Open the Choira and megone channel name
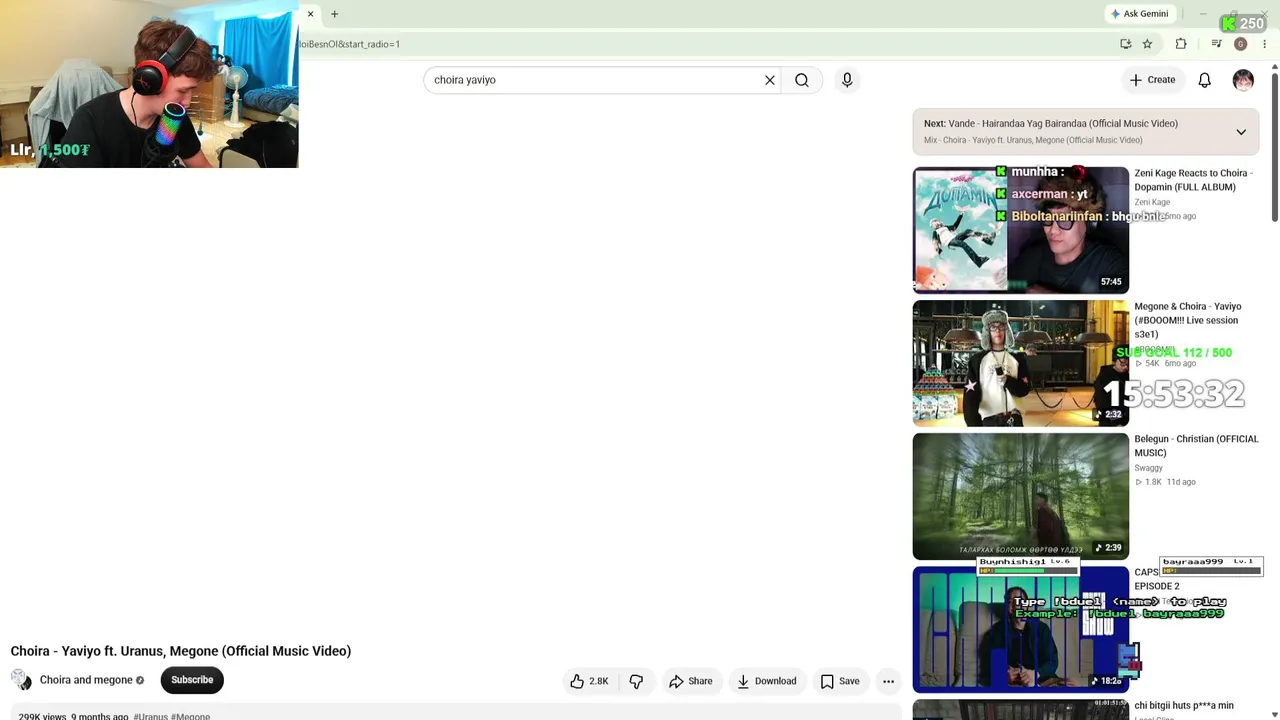The height and width of the screenshot is (720, 1280). [x=86, y=680]
